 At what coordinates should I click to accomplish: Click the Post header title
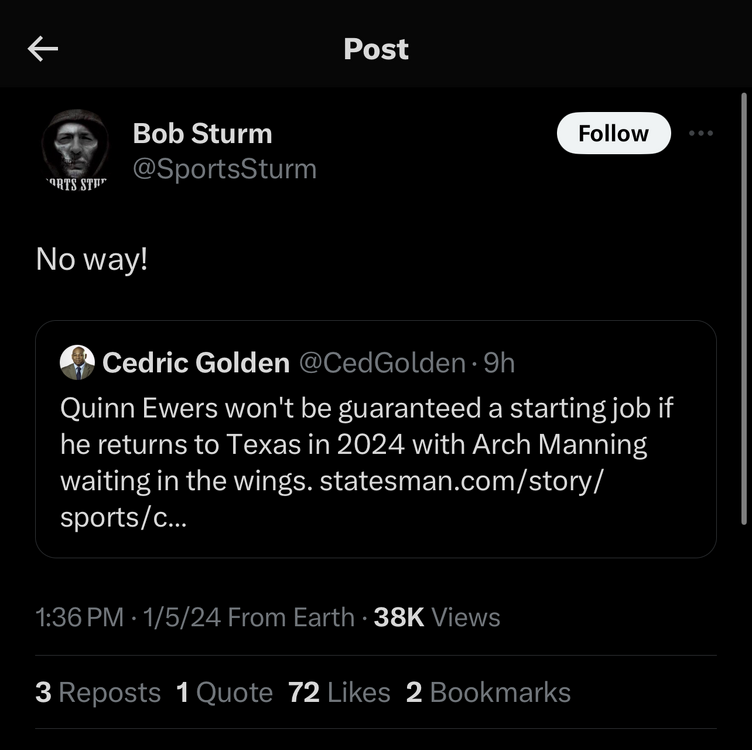point(376,49)
